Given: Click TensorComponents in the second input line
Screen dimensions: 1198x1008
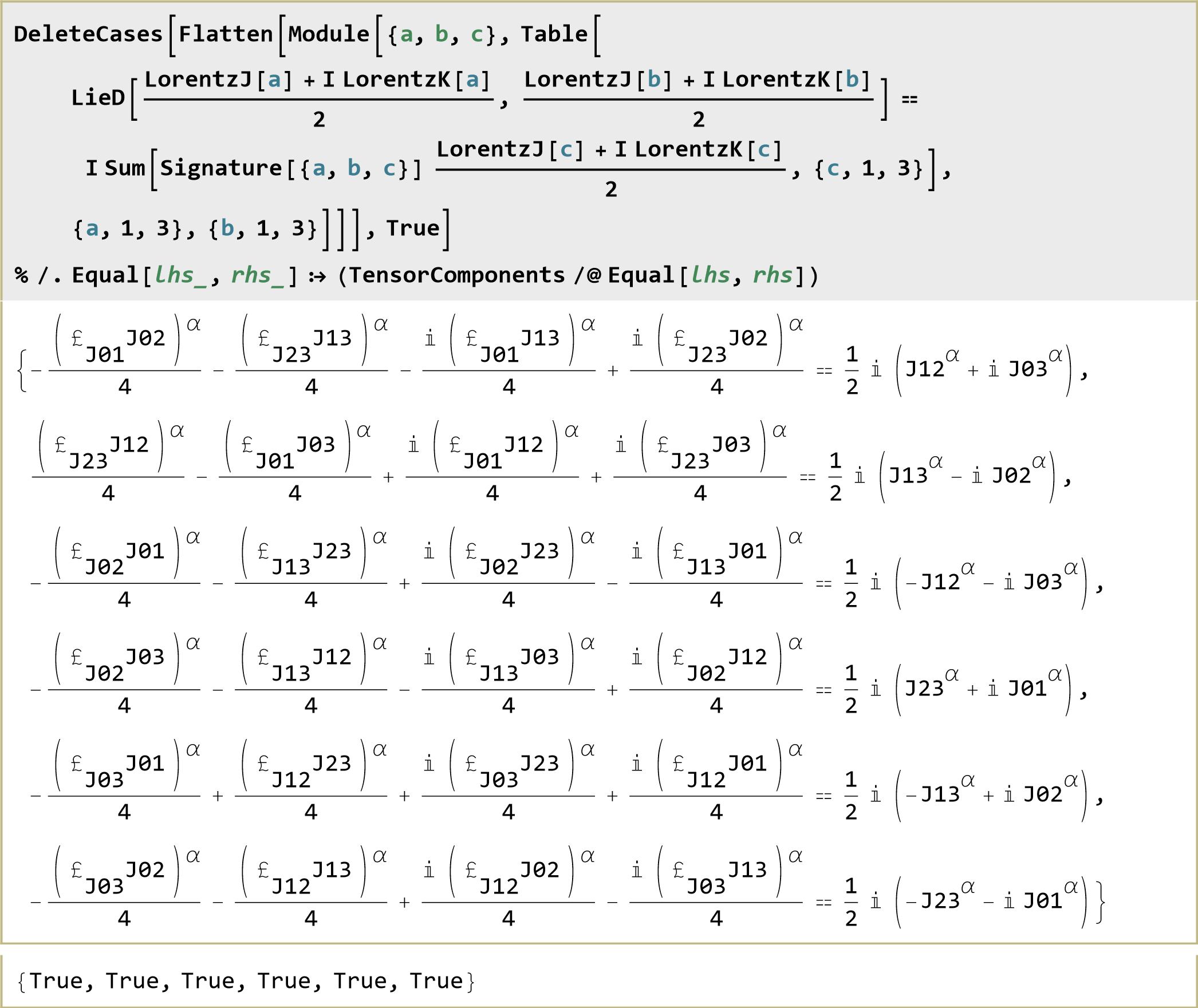Looking at the screenshot, I should click(457, 275).
